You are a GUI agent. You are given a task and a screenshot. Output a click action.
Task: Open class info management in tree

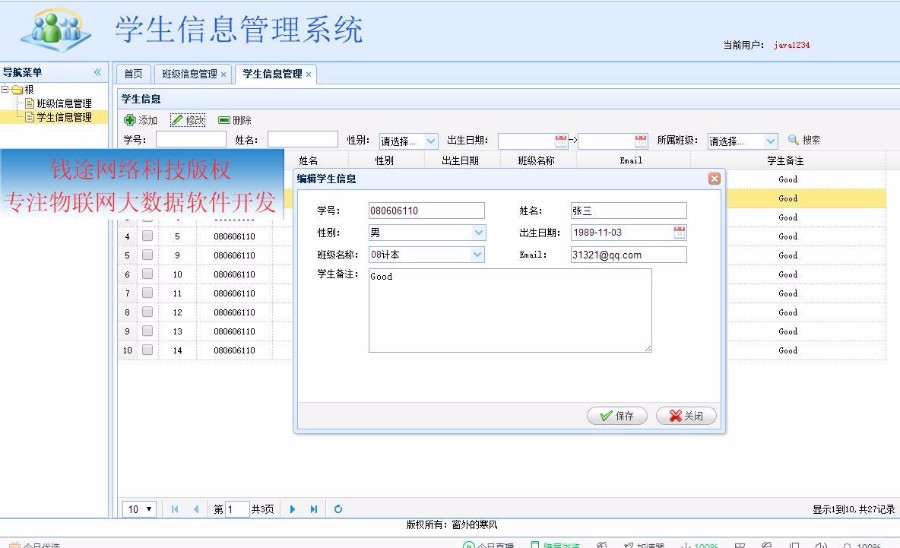pos(64,103)
